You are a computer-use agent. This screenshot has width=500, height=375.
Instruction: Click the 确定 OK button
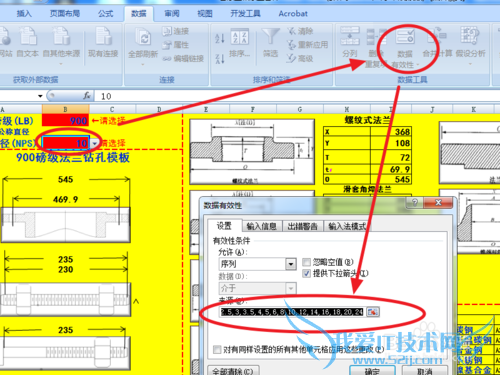tap(372, 371)
